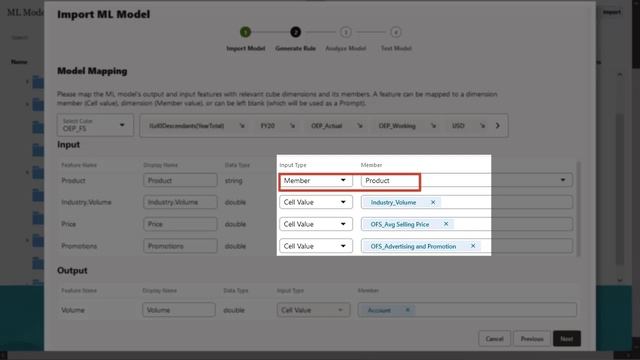Click the FY20 dimension member
640x360 pixels.
pos(267,126)
